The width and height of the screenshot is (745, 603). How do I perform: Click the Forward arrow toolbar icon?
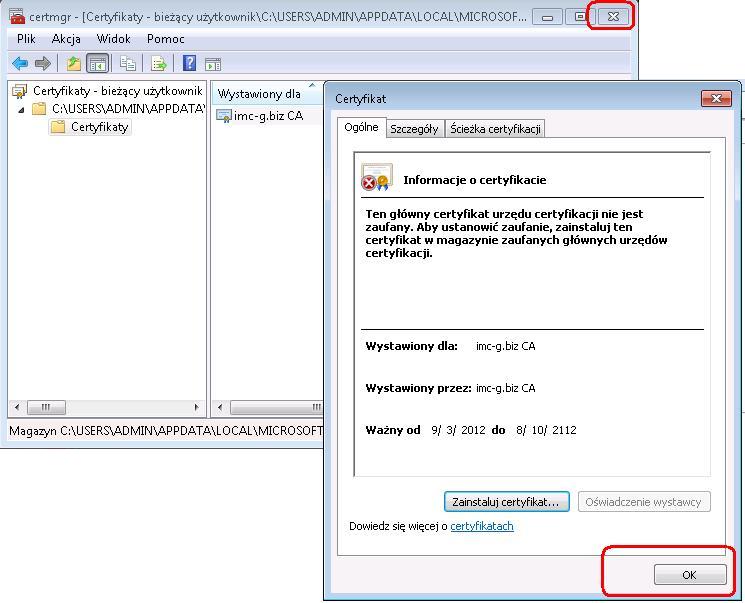click(42, 63)
